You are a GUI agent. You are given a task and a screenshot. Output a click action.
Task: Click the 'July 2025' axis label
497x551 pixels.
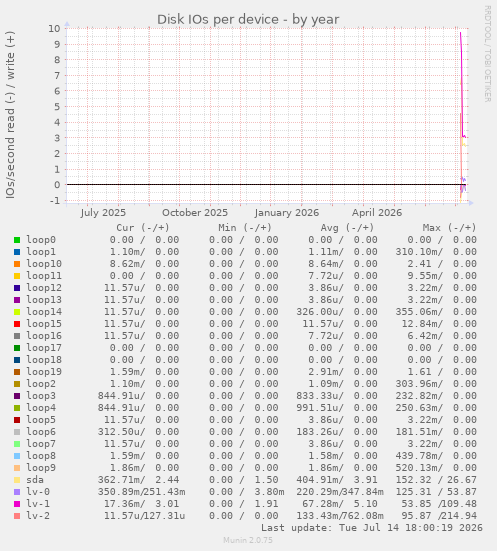(103, 213)
